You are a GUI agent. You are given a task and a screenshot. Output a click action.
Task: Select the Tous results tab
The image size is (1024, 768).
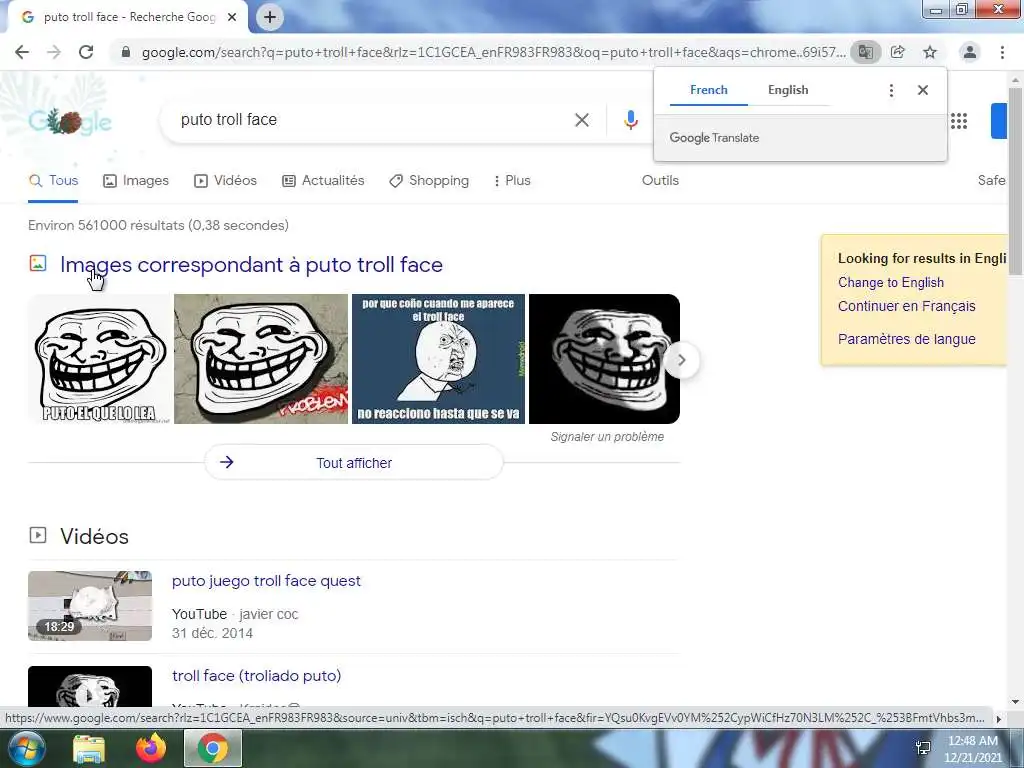point(54,181)
